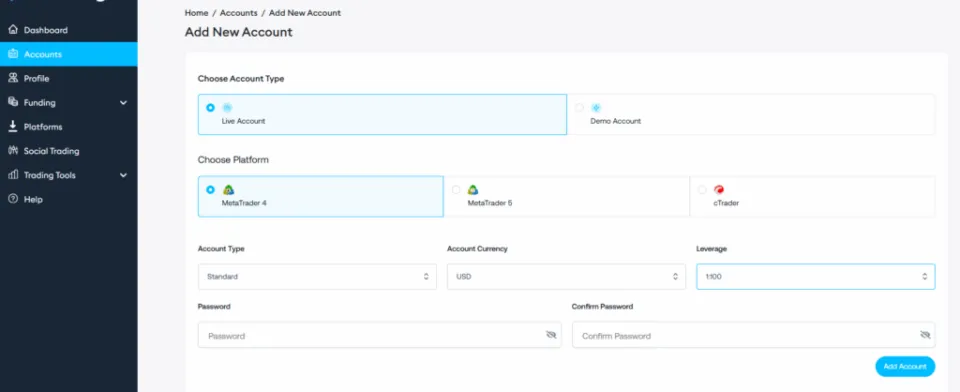This screenshot has width=960, height=392.
Task: Open the Account Currency USD dropdown
Action: (x=566, y=276)
